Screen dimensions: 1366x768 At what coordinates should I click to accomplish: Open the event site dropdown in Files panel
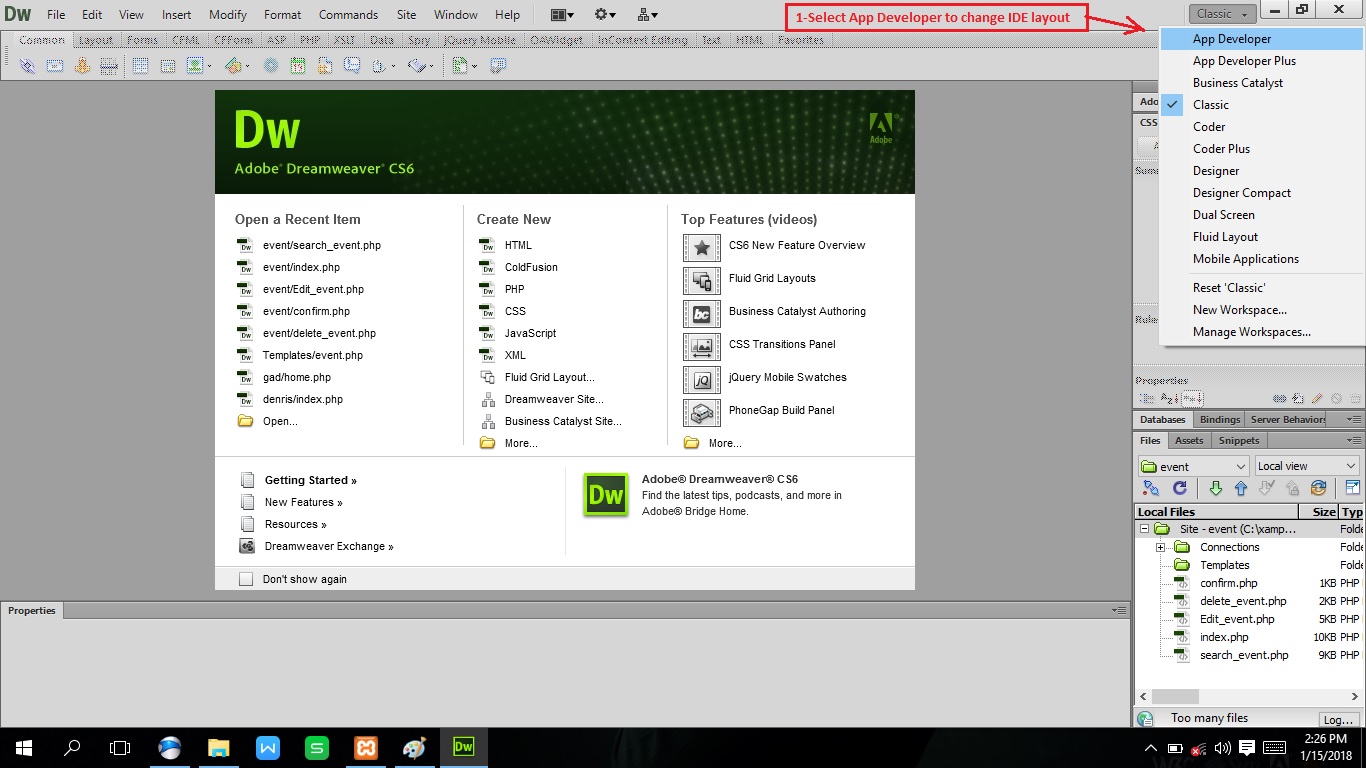1193,466
